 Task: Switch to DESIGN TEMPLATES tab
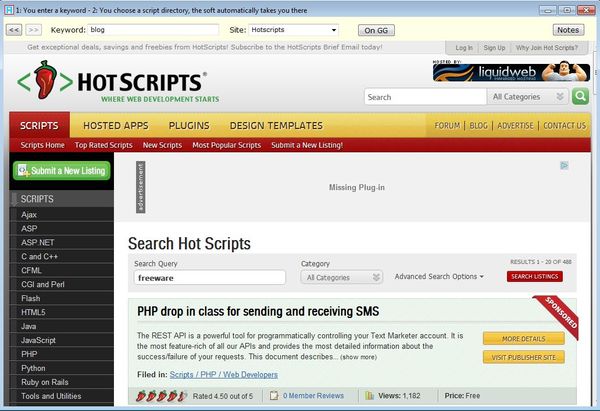[x=276, y=126]
